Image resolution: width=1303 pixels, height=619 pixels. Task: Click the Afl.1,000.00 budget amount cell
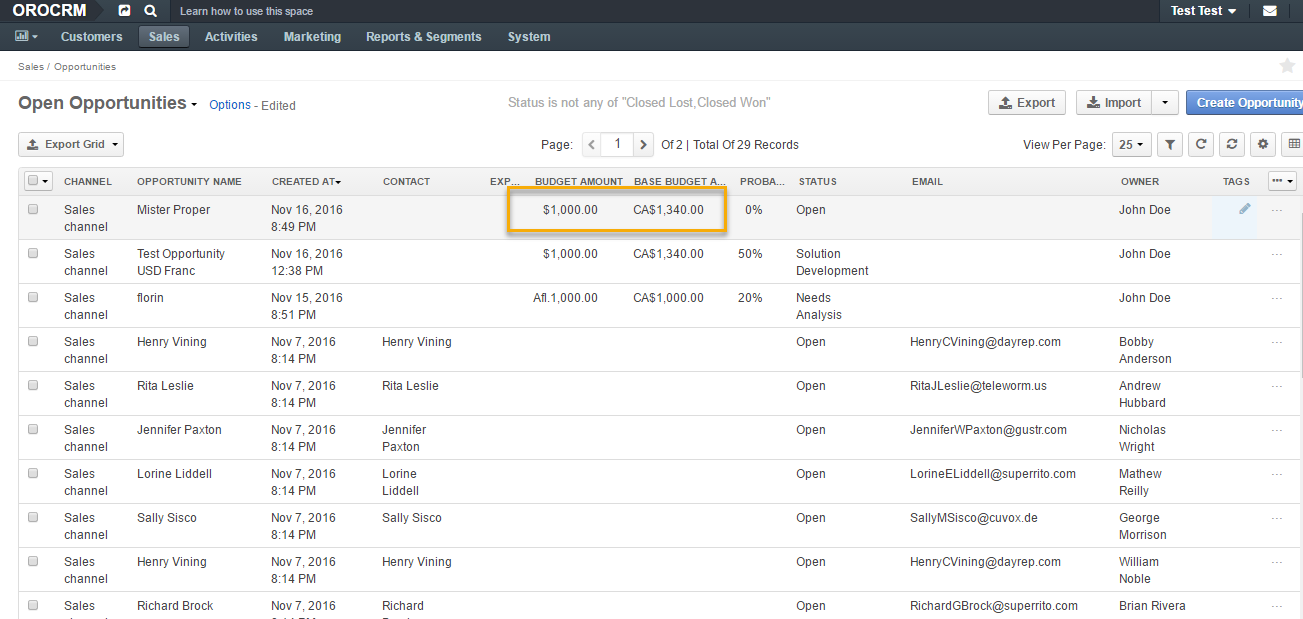(566, 298)
